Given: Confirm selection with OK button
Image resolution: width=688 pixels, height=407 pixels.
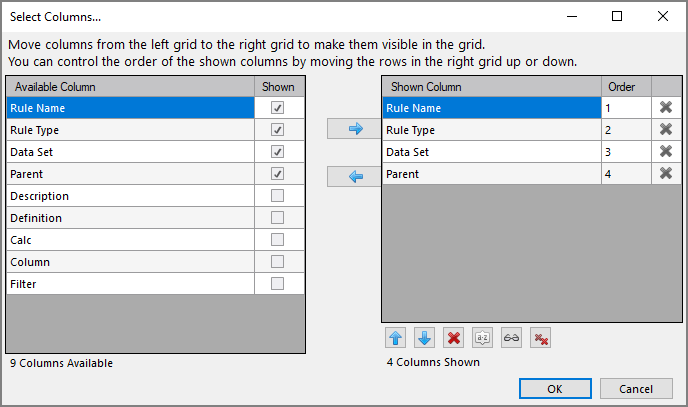Looking at the screenshot, I should (555, 389).
